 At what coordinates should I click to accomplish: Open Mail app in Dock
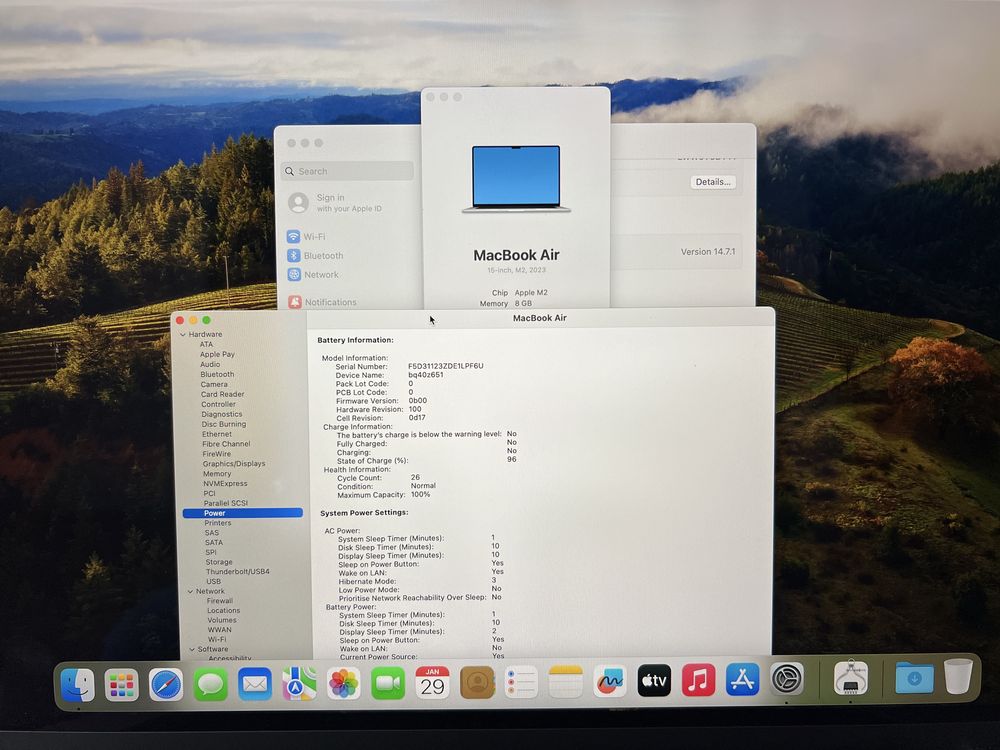[254, 684]
